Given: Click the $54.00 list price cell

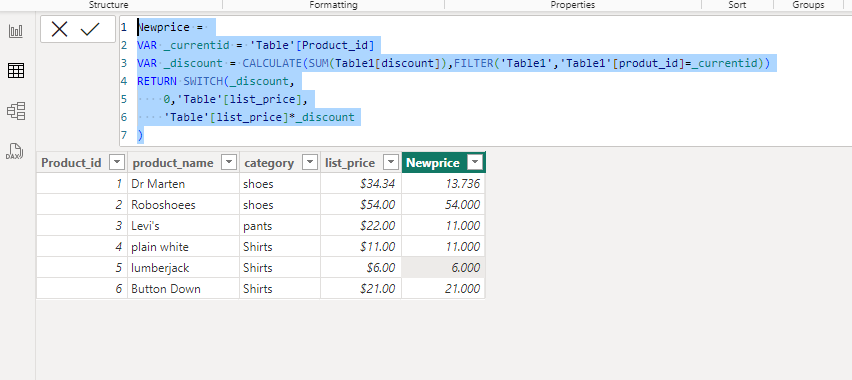Looking at the screenshot, I should pyautogui.click(x=361, y=205).
